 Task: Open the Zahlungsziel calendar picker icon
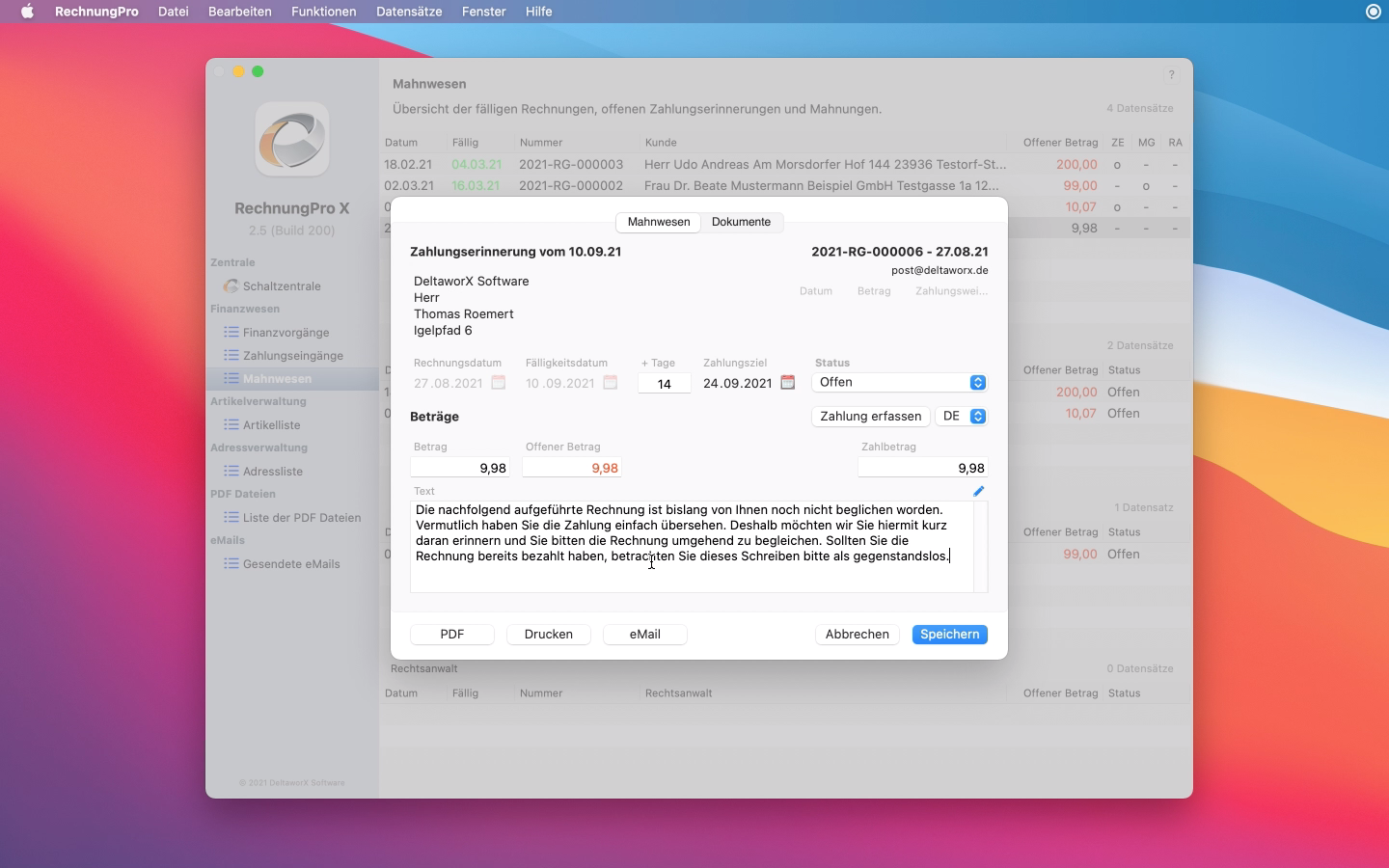tap(787, 383)
